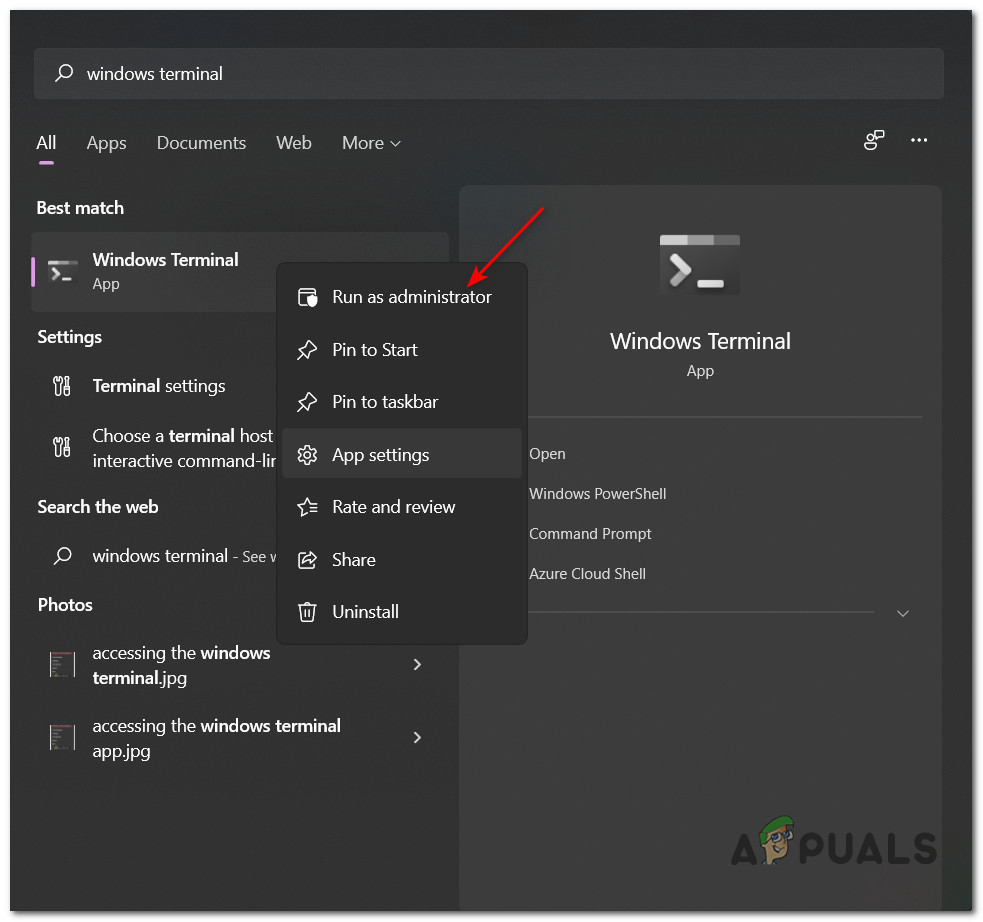This screenshot has height=922, width=983.
Task: Click the 'windows terminal' search input field
Action: pos(488,73)
